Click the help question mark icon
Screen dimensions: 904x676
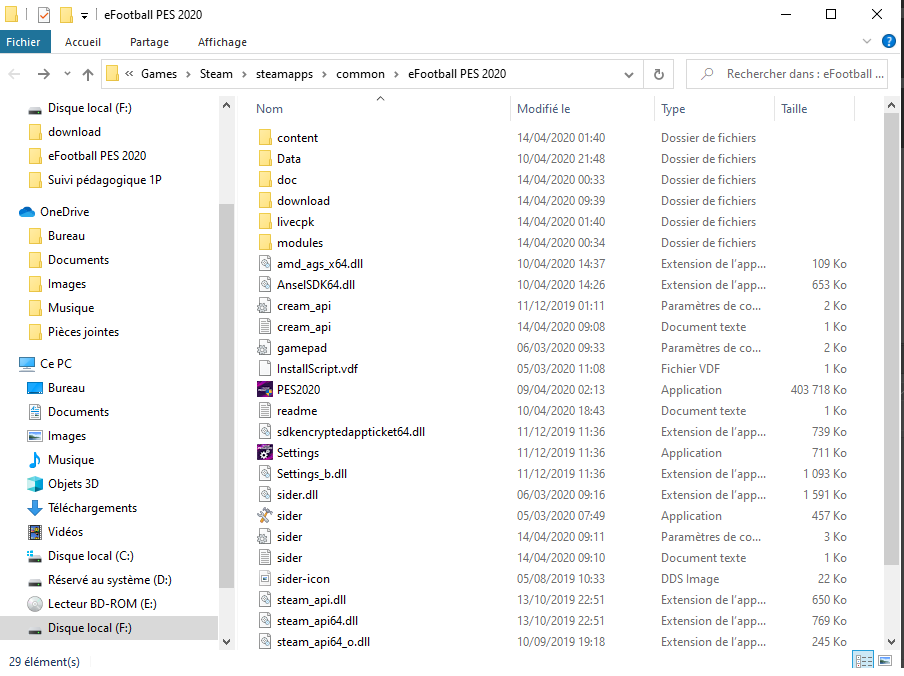[888, 41]
